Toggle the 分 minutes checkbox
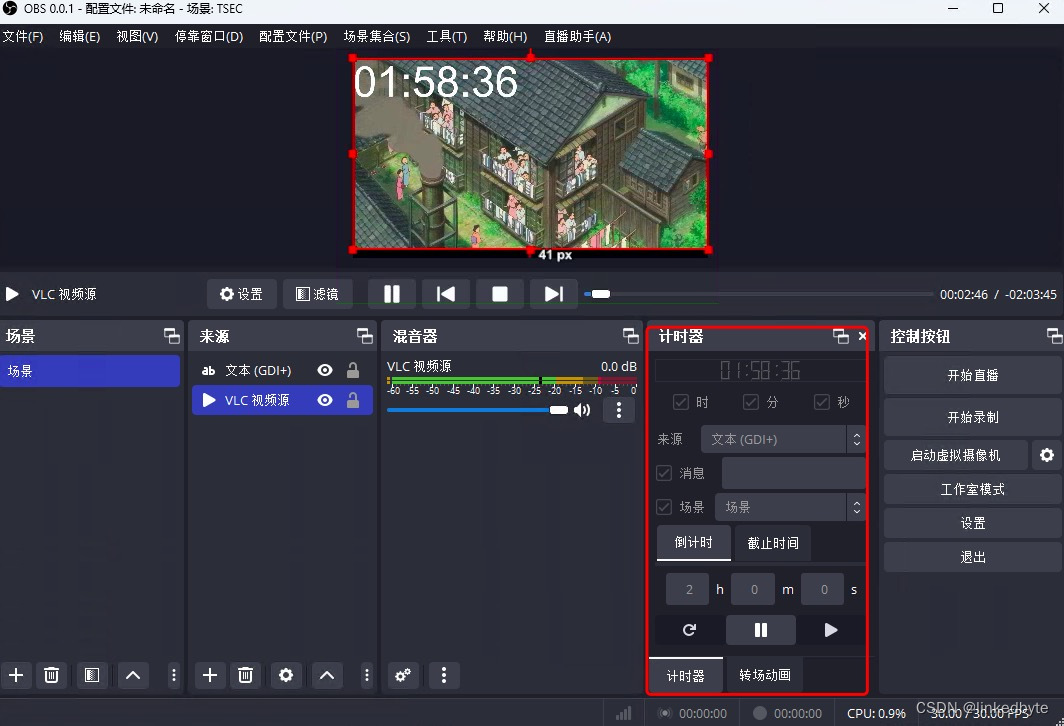The height and width of the screenshot is (726, 1064). [x=750, y=402]
